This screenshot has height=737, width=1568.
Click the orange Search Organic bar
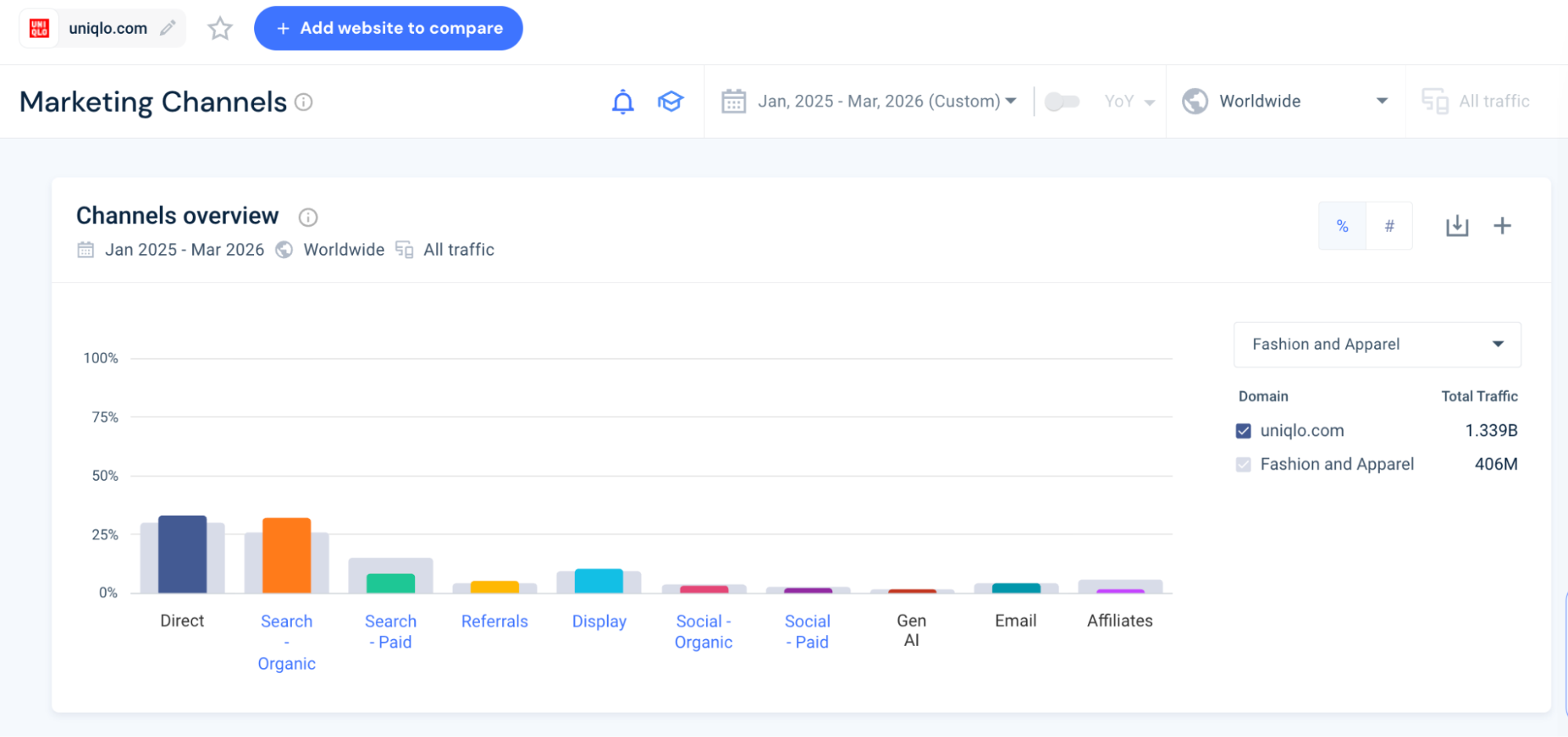[x=287, y=556]
